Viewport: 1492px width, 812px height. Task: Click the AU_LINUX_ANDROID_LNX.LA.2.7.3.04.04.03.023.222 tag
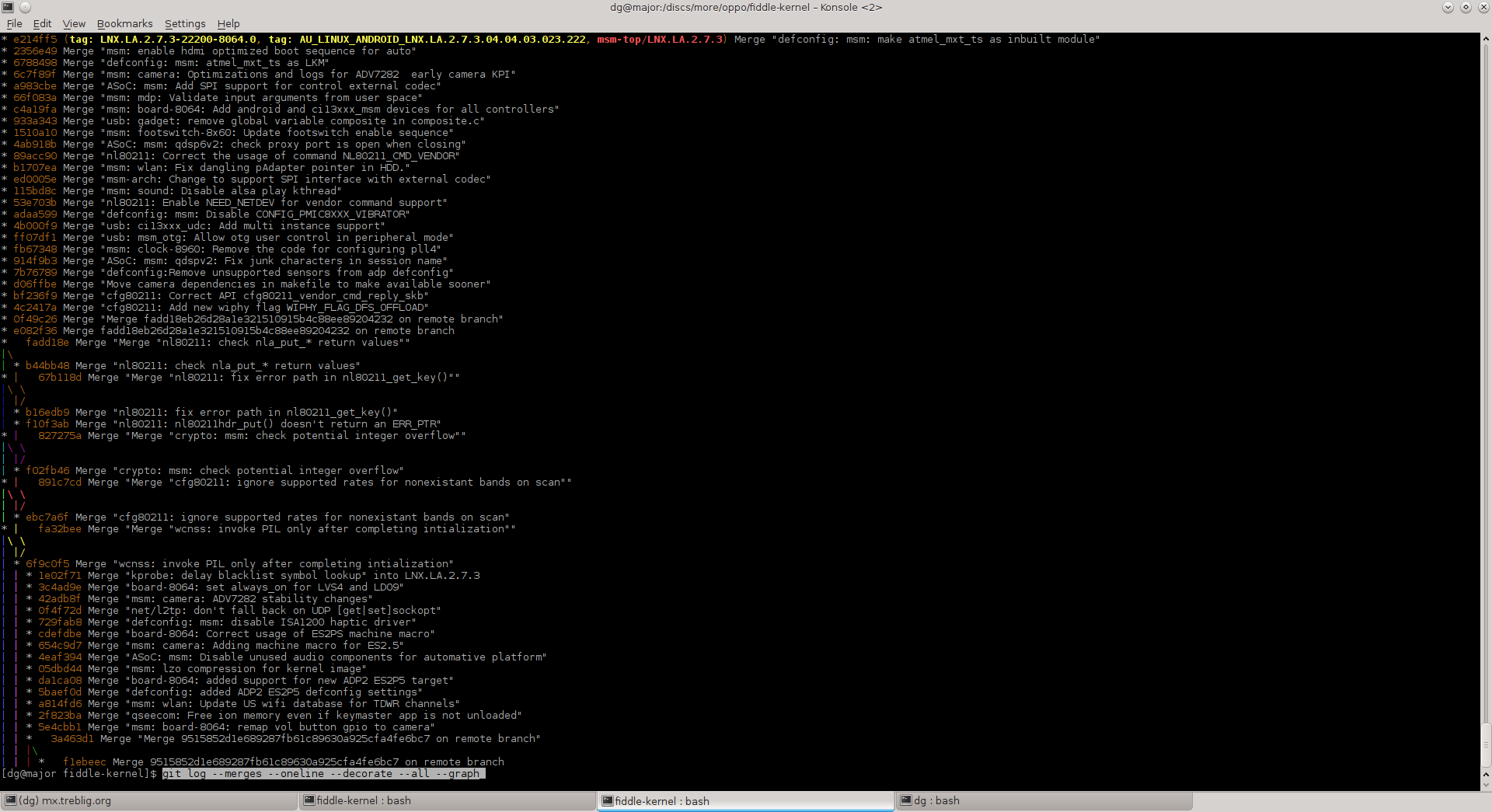(443, 39)
